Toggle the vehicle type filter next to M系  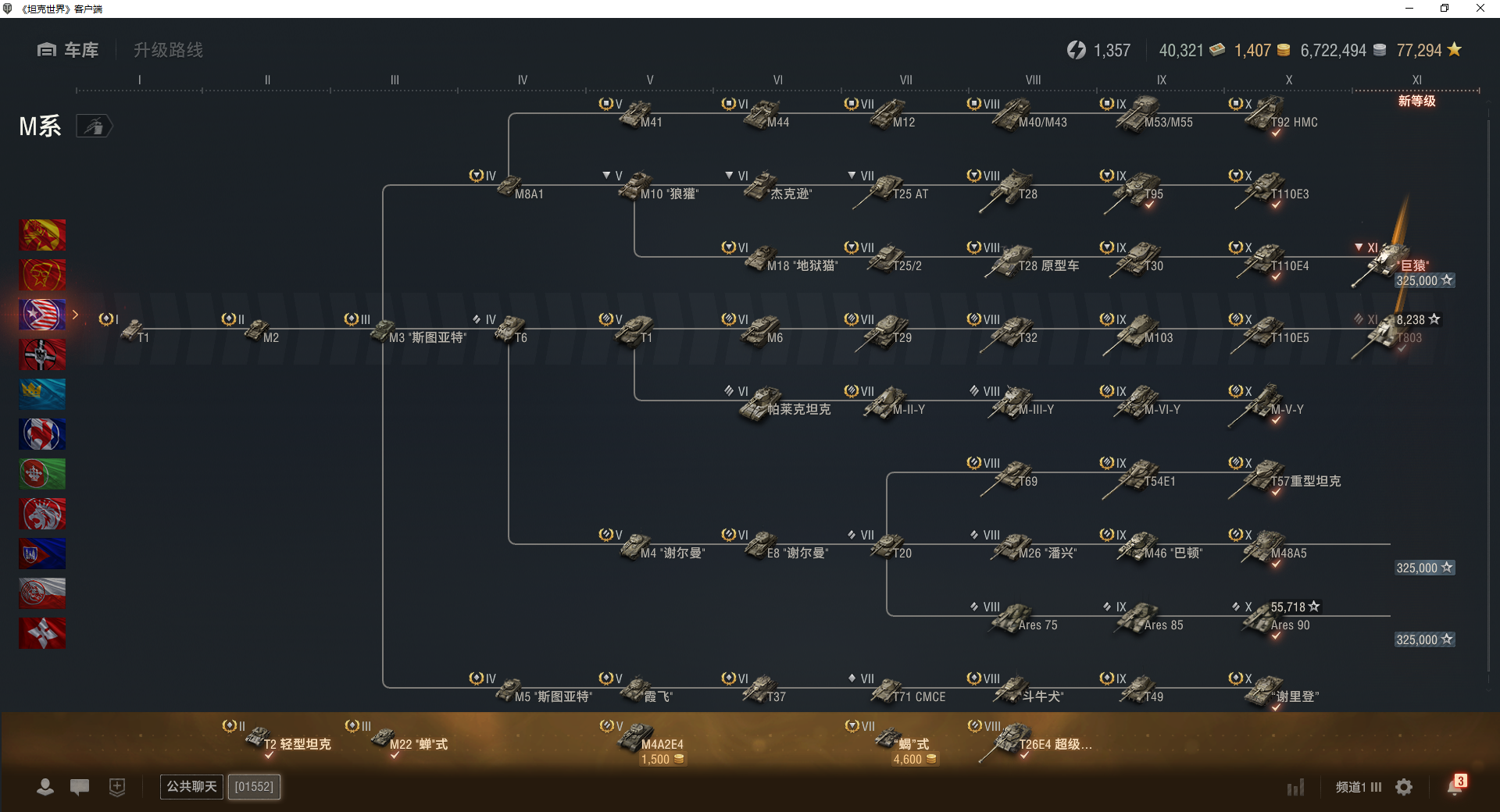(x=94, y=126)
